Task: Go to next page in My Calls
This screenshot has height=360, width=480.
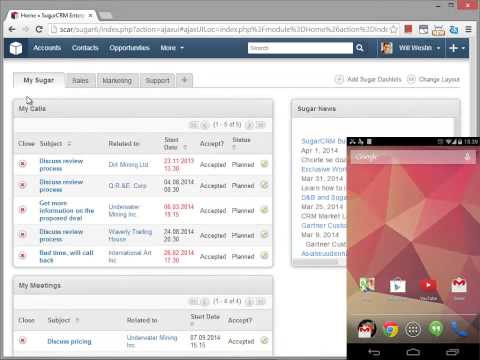Action: (x=249, y=125)
